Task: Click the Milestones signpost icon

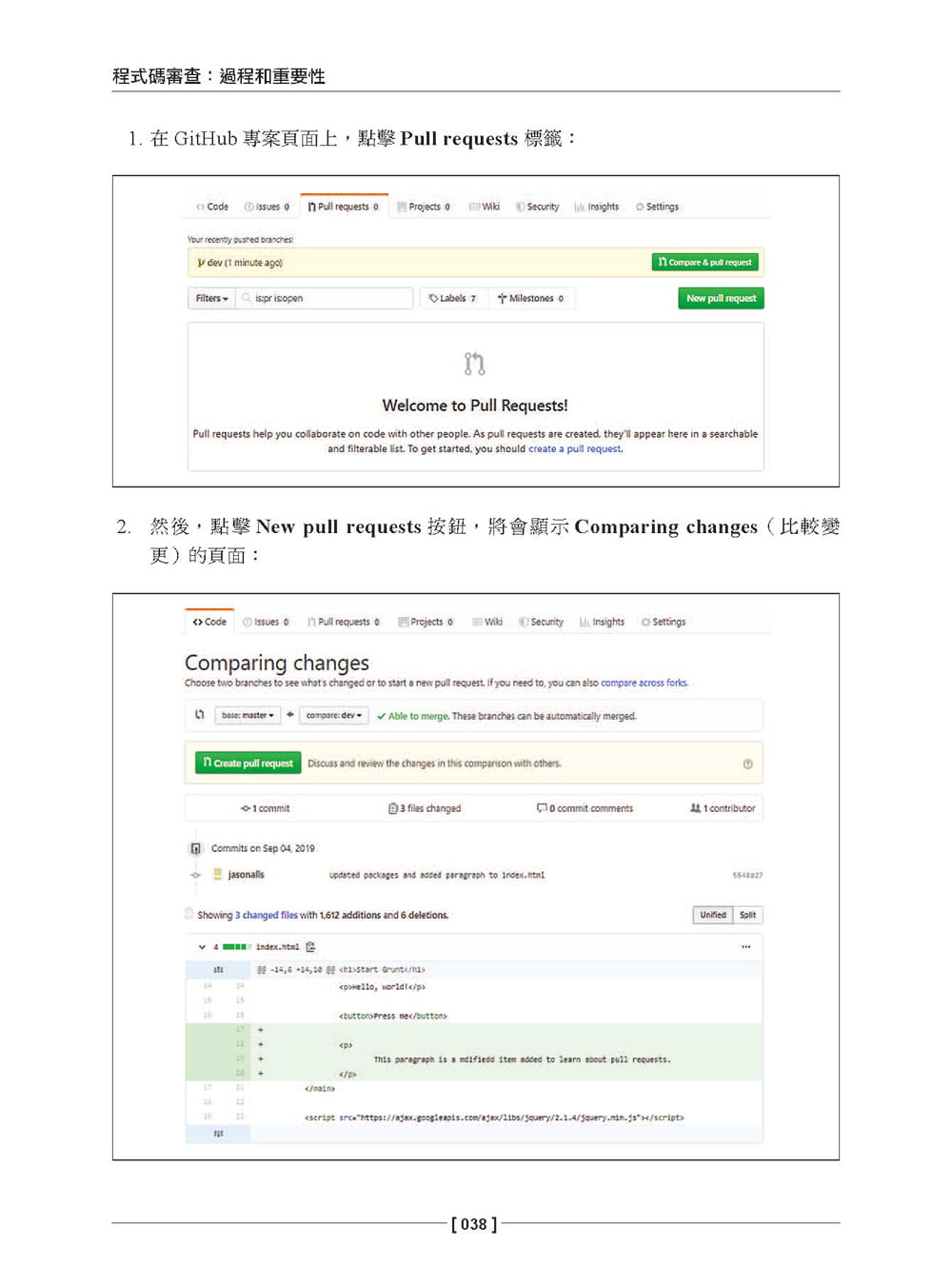Action: (502, 298)
